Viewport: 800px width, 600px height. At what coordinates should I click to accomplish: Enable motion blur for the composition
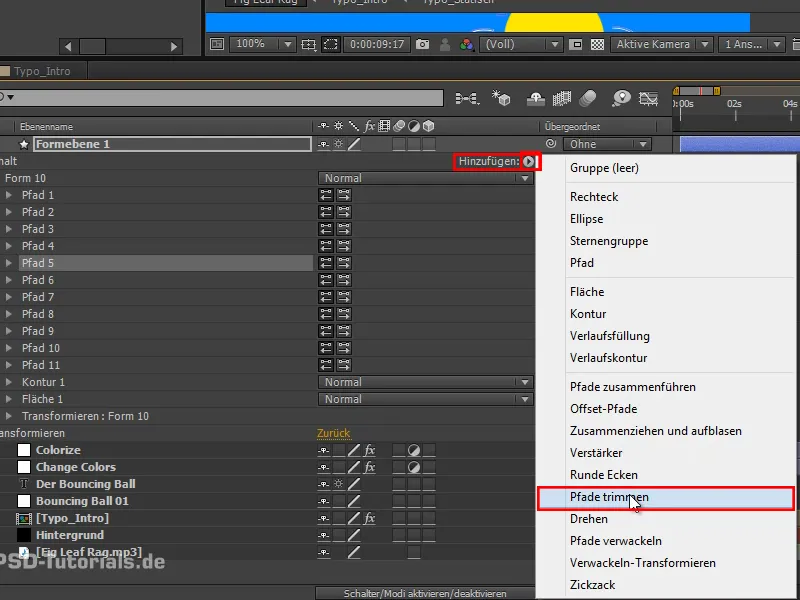[x=588, y=98]
